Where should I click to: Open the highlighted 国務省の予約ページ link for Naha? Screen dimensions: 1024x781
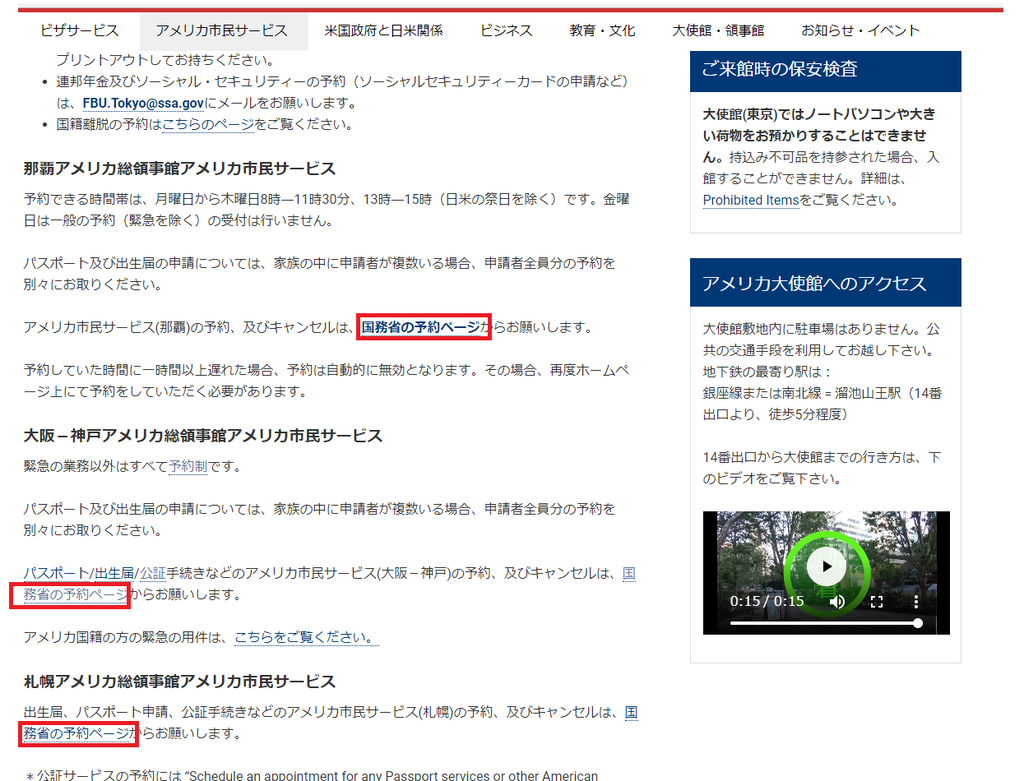pos(424,325)
